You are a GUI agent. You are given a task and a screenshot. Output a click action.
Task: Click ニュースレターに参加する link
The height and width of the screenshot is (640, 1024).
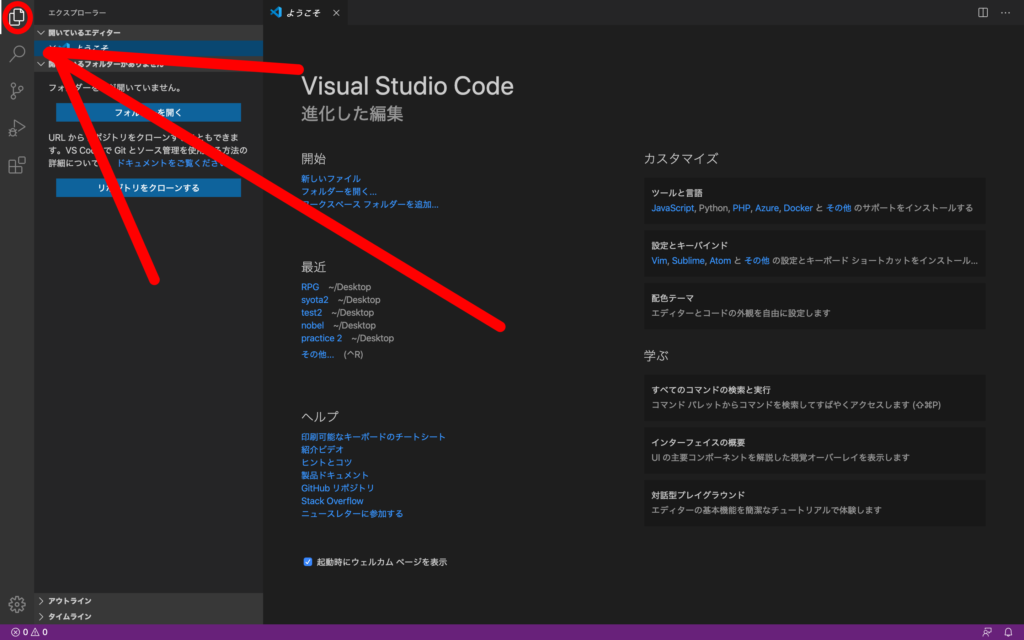[352, 514]
